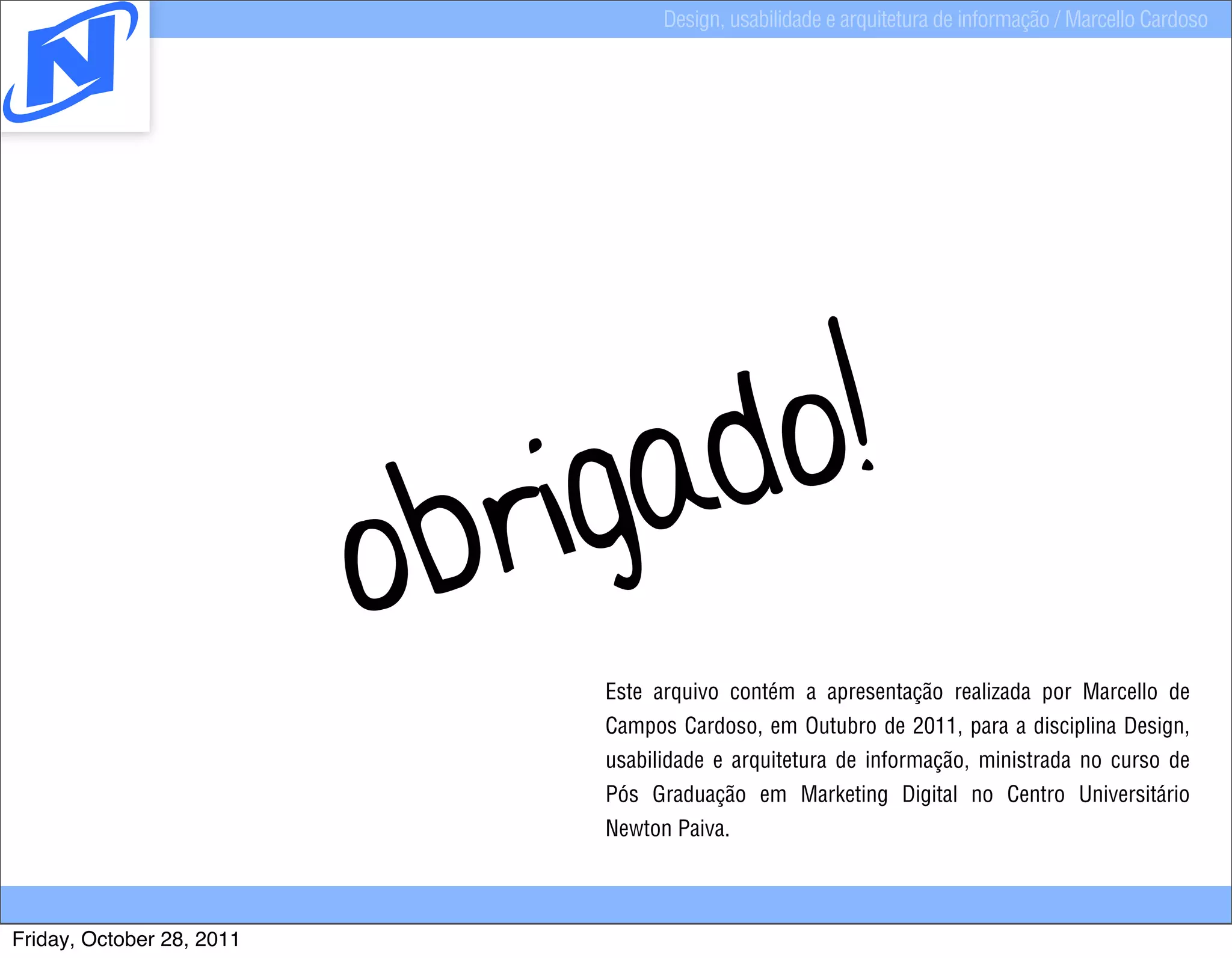The width and height of the screenshot is (1232, 958).
Task: Click the blue footer bar
Action: point(616,904)
